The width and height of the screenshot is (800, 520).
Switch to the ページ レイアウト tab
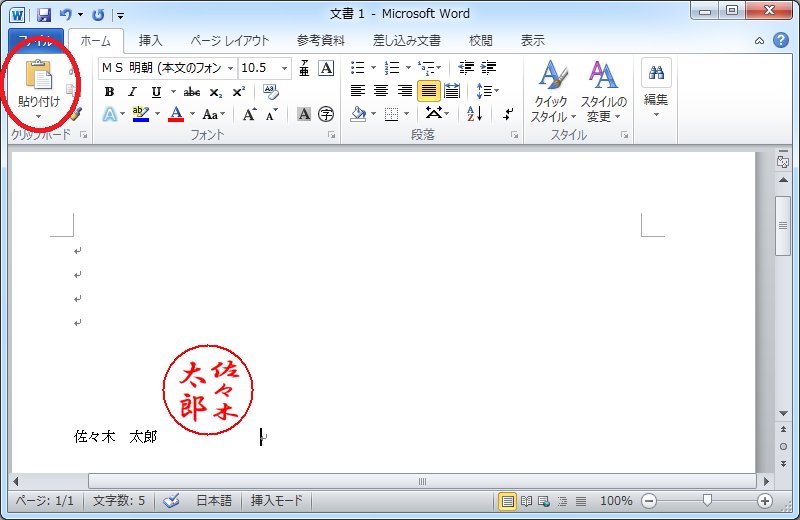[230, 41]
